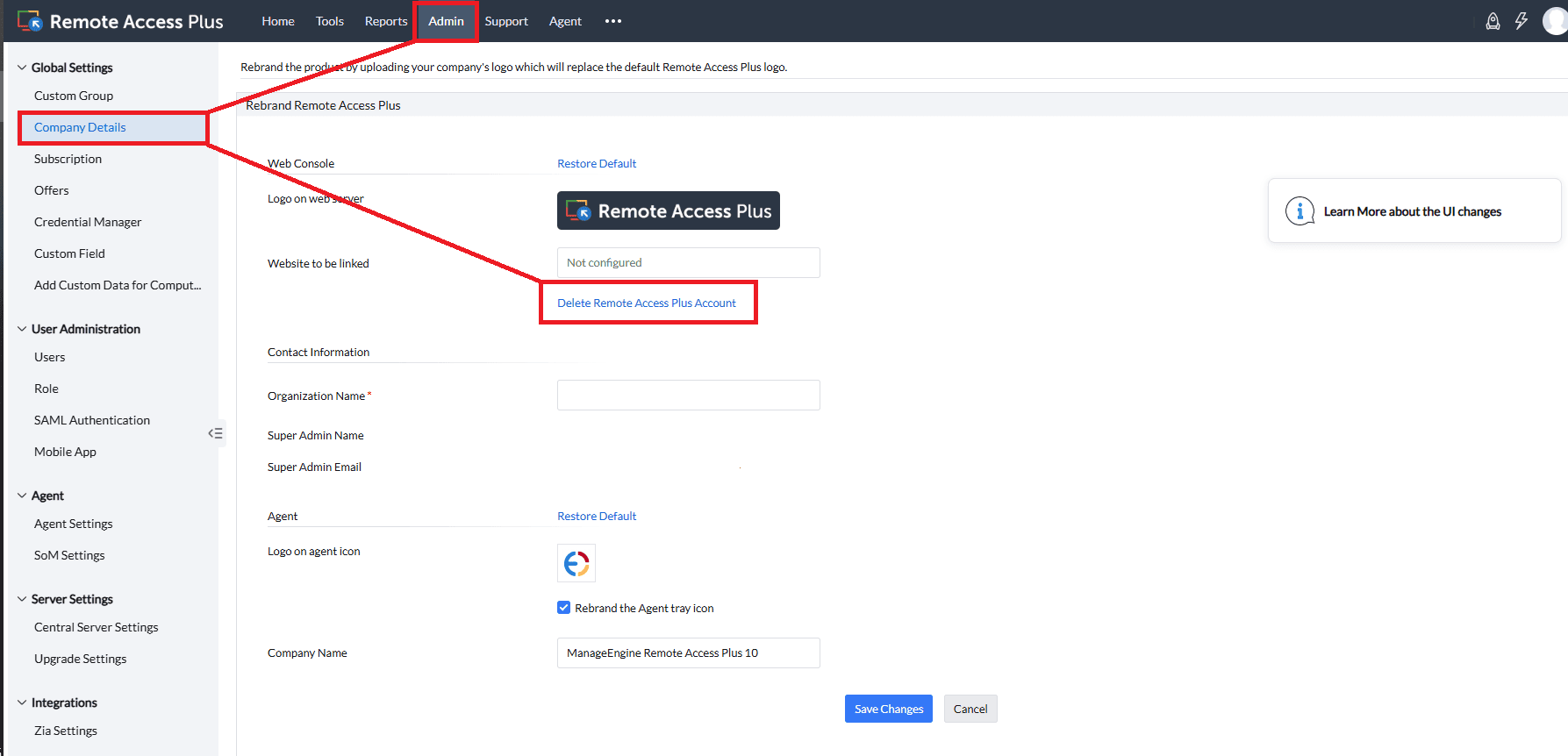The width and height of the screenshot is (1568, 756).
Task: Select the Admin tab
Action: [x=446, y=21]
